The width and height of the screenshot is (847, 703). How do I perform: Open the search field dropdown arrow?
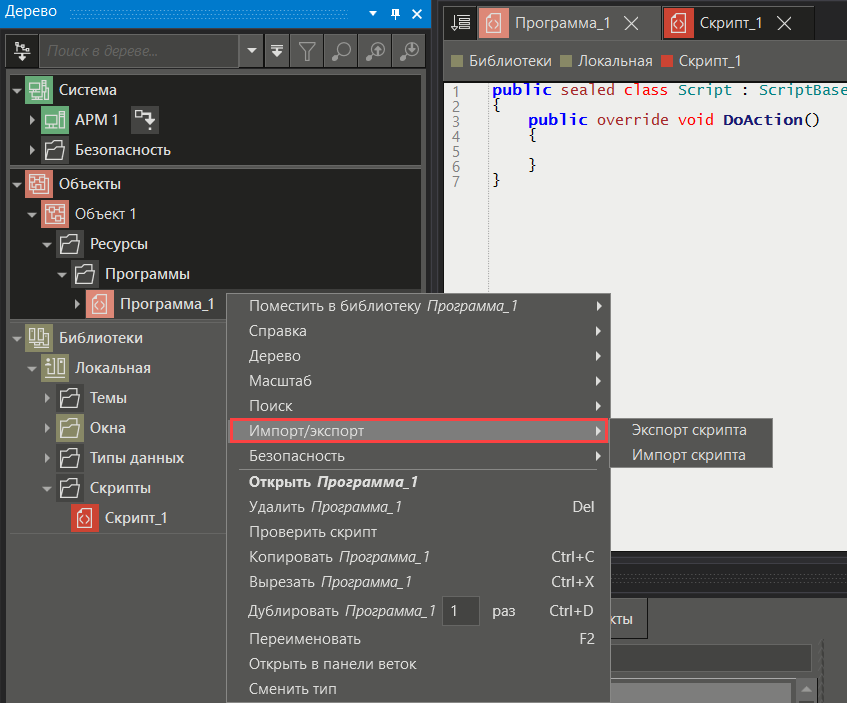(252, 50)
